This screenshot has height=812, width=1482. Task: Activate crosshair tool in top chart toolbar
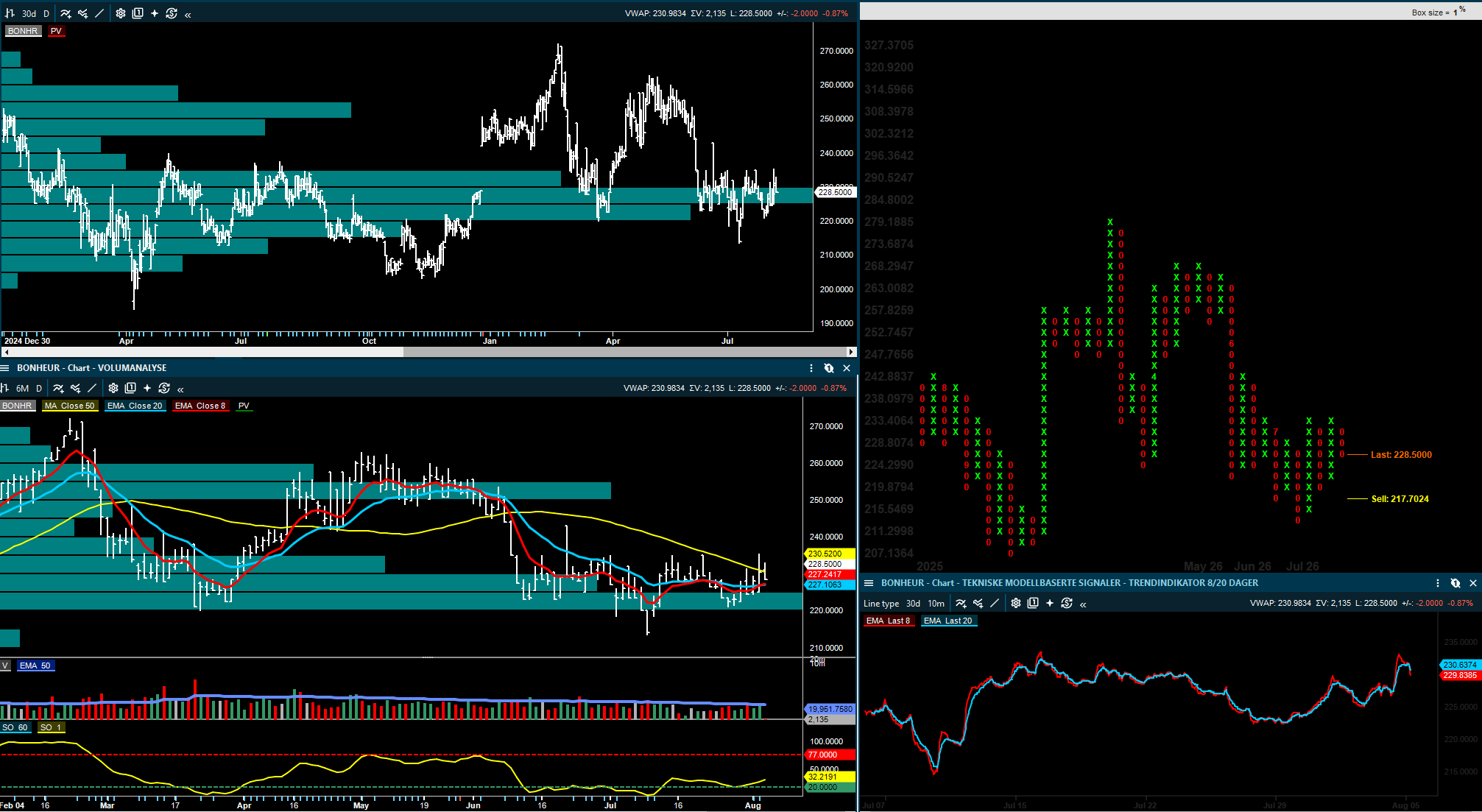155,13
